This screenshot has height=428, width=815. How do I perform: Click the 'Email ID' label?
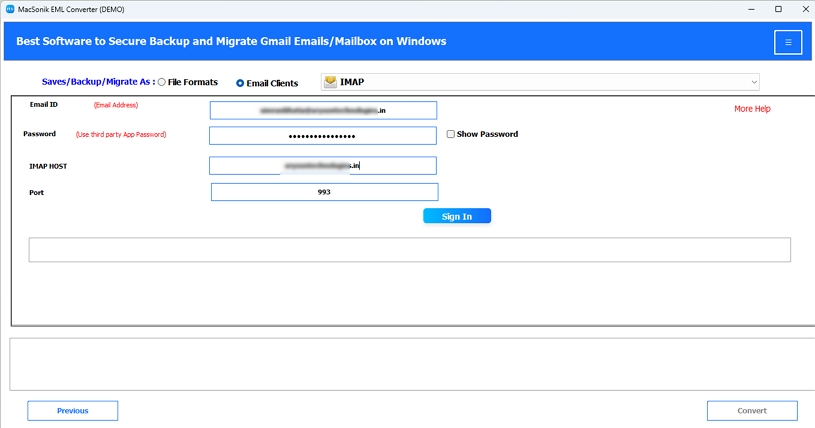[44, 105]
